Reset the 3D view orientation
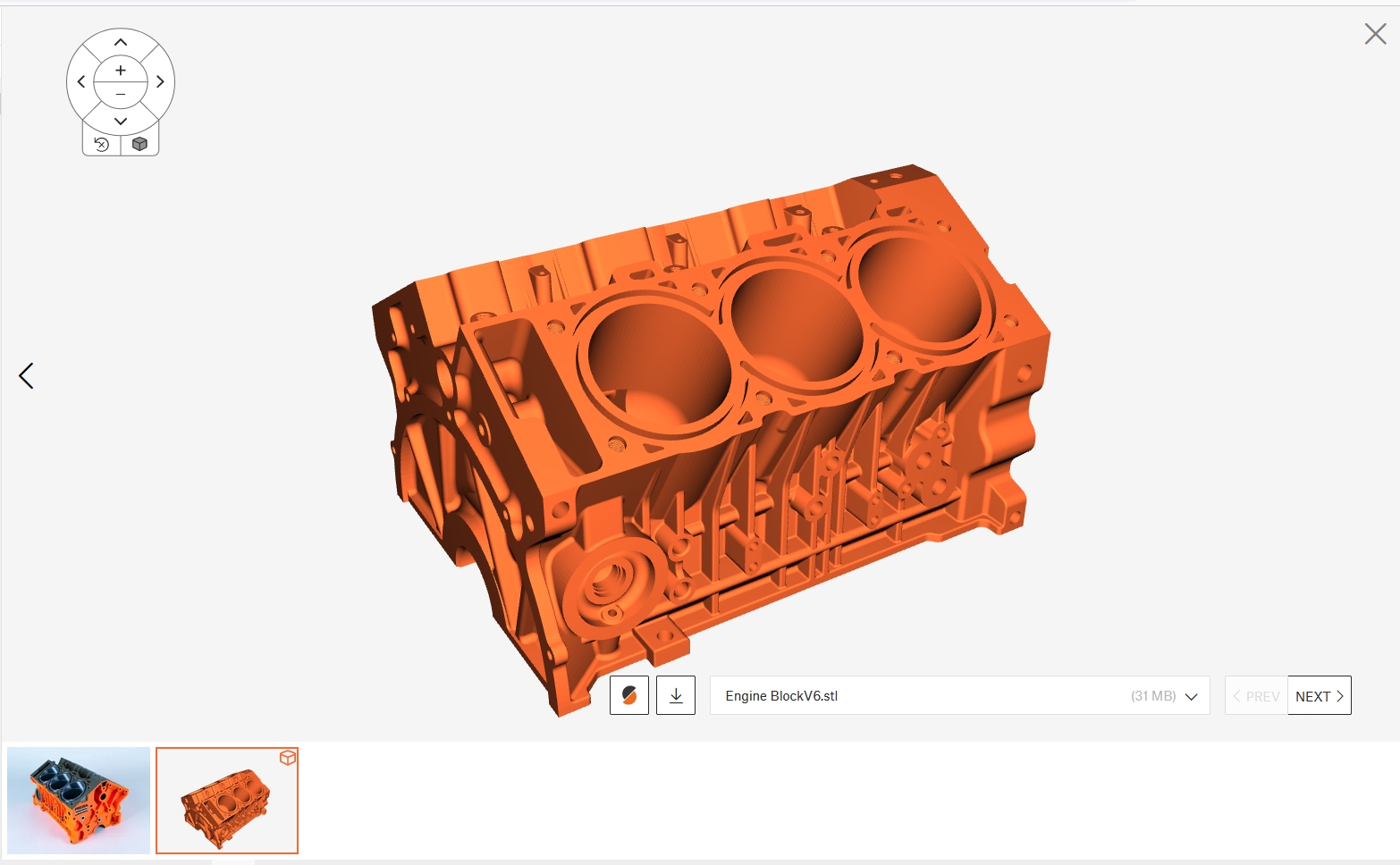 pos(102,144)
